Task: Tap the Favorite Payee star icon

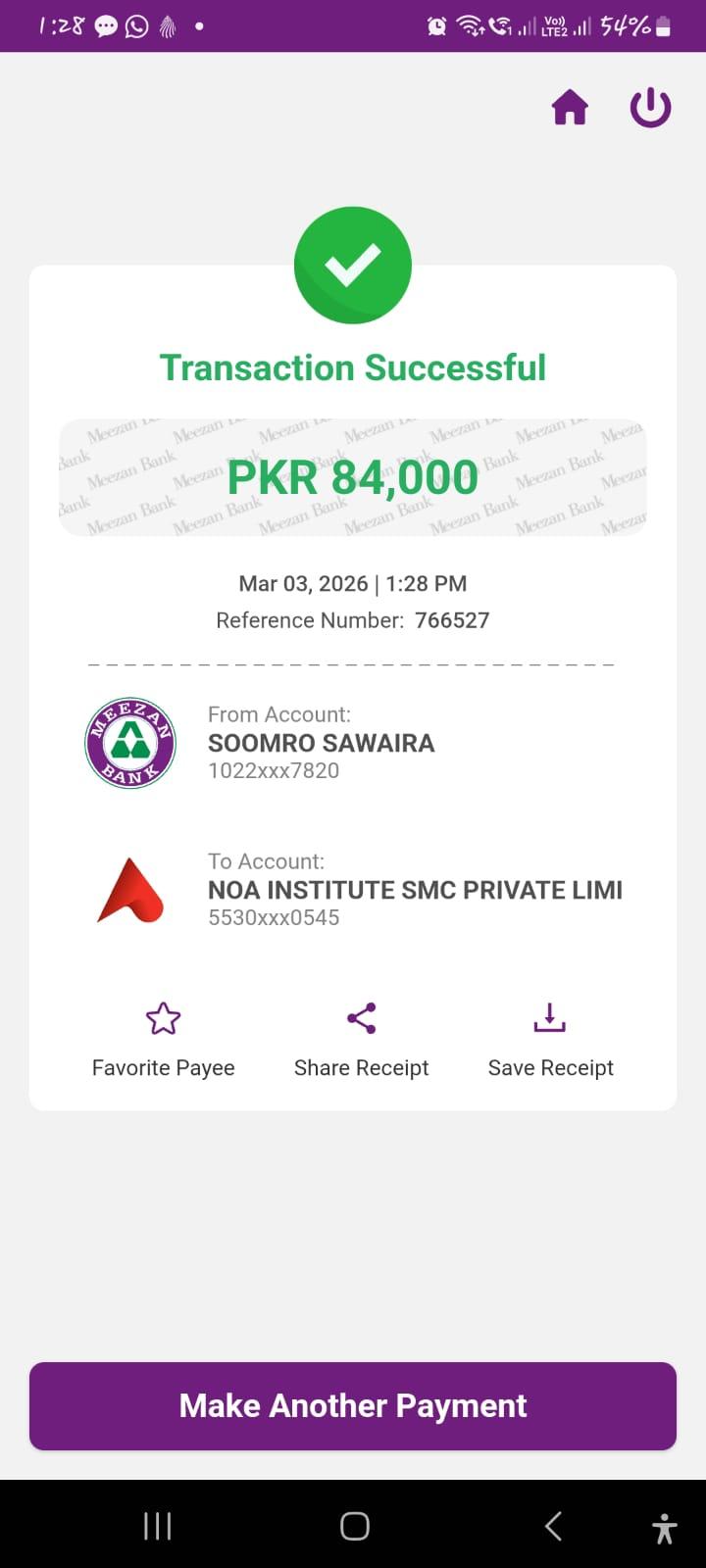Action: coord(163,1019)
